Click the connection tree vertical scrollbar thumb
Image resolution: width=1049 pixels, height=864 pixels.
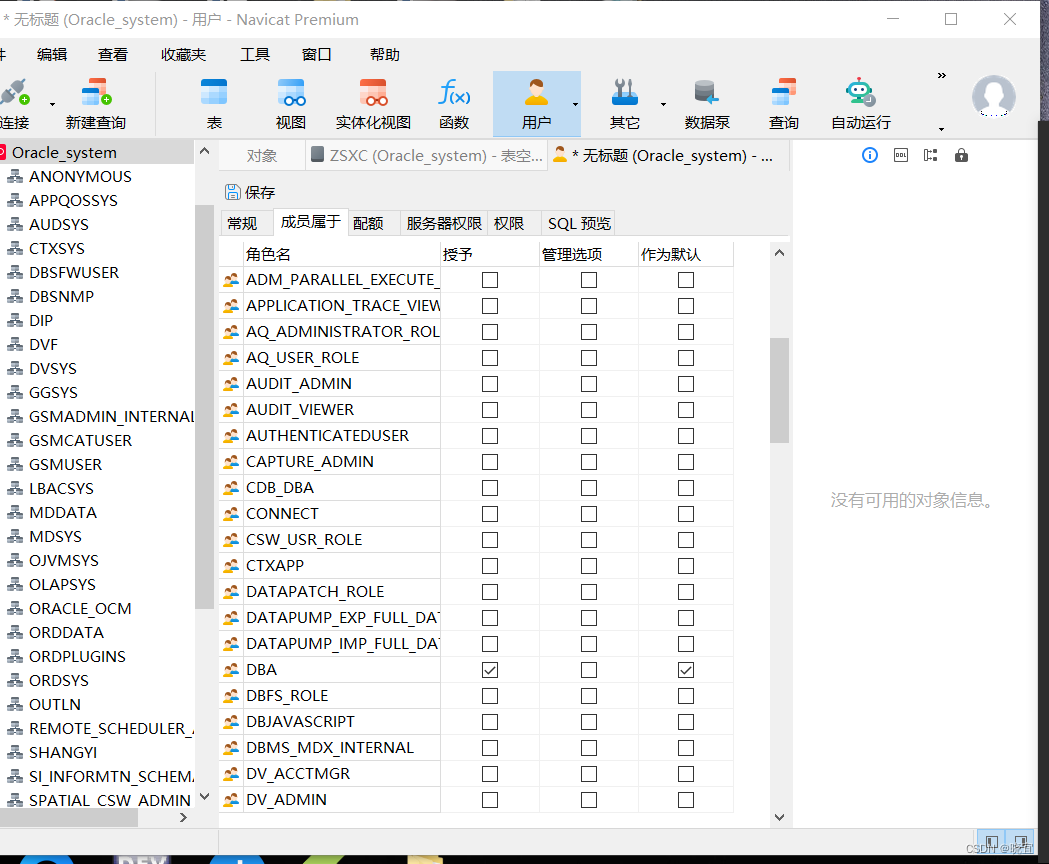pos(204,406)
